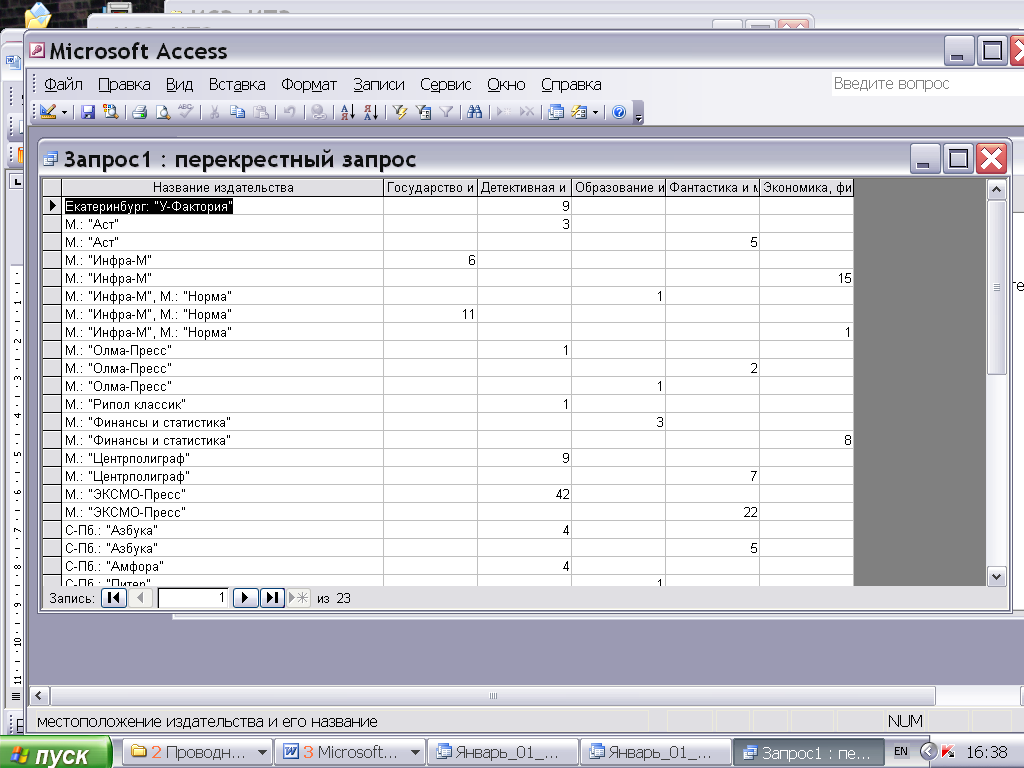
Task: Click the Copy icon in the toolbar
Action: coord(237,112)
